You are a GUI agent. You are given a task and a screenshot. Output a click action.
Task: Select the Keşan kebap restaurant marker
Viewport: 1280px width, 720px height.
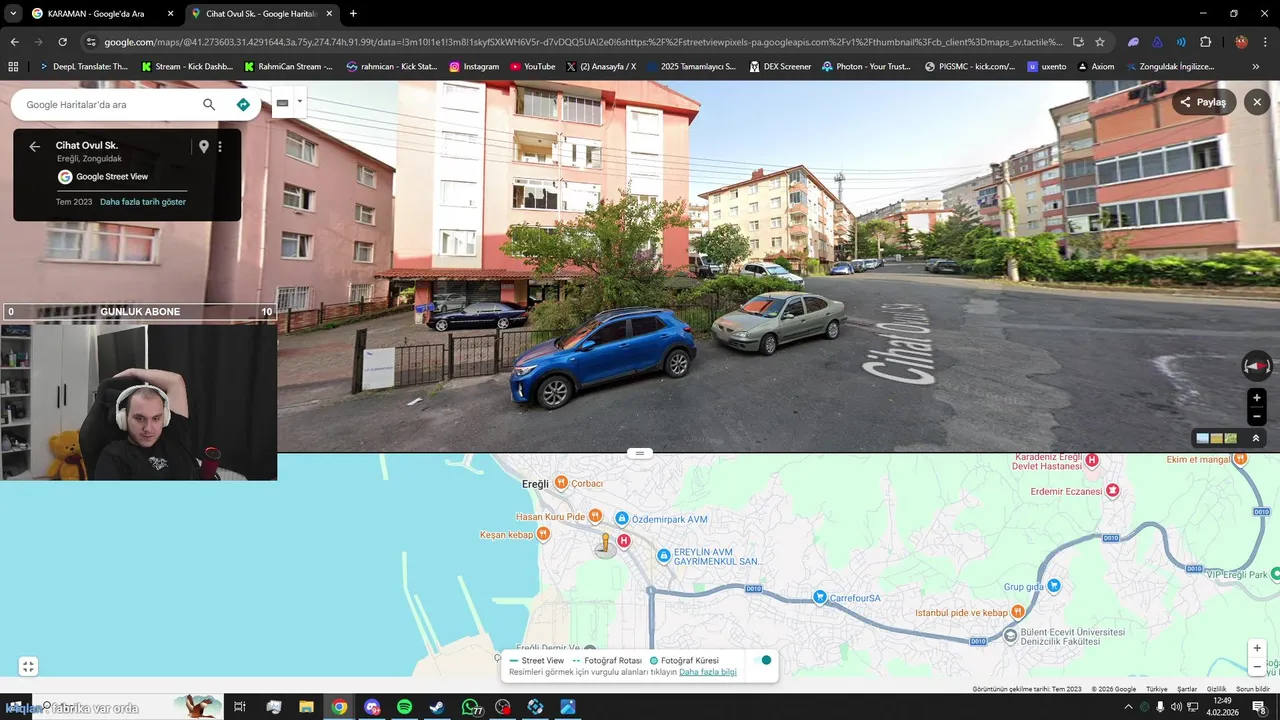click(543, 534)
